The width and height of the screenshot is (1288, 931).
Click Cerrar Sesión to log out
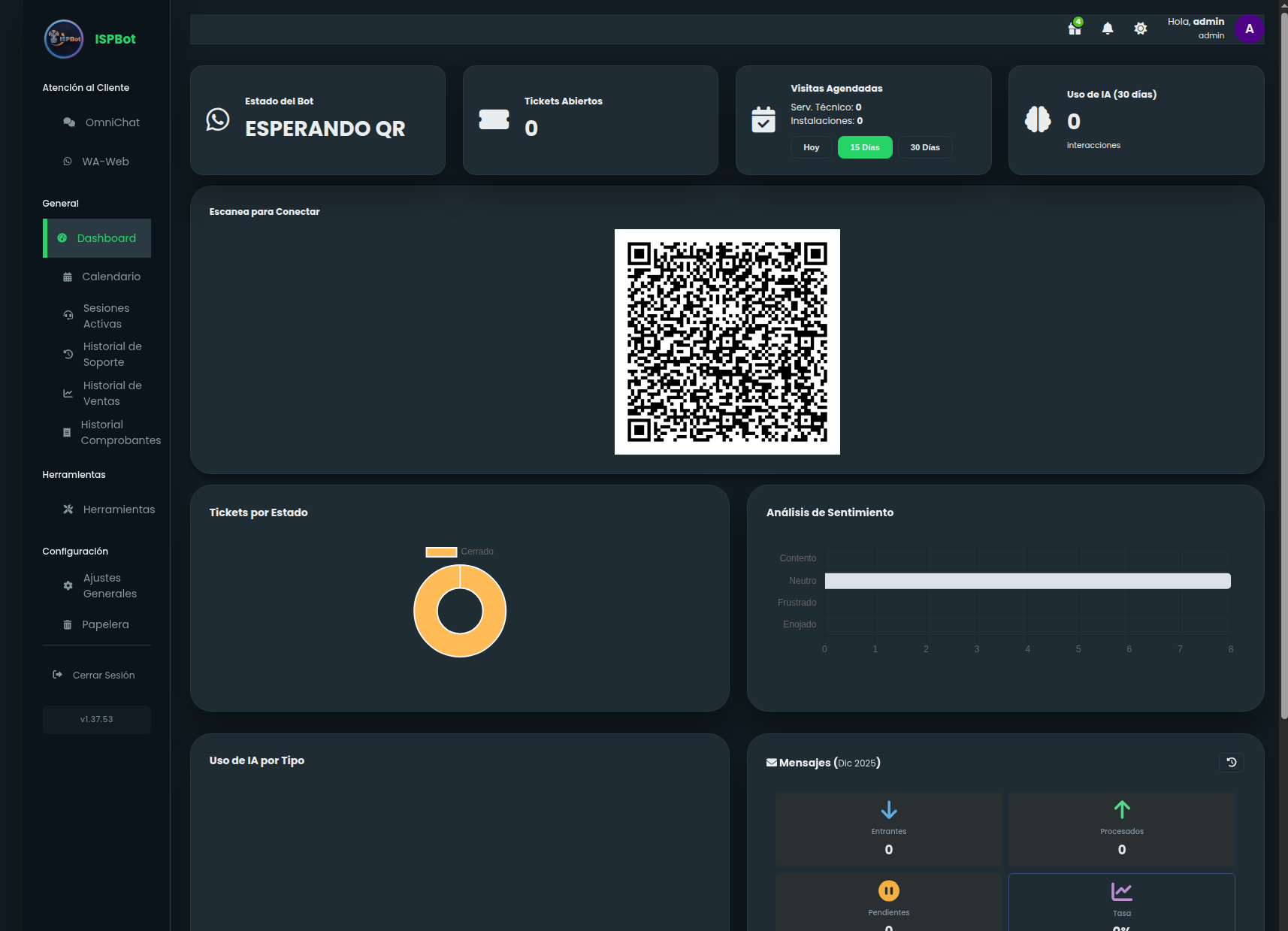click(x=95, y=676)
